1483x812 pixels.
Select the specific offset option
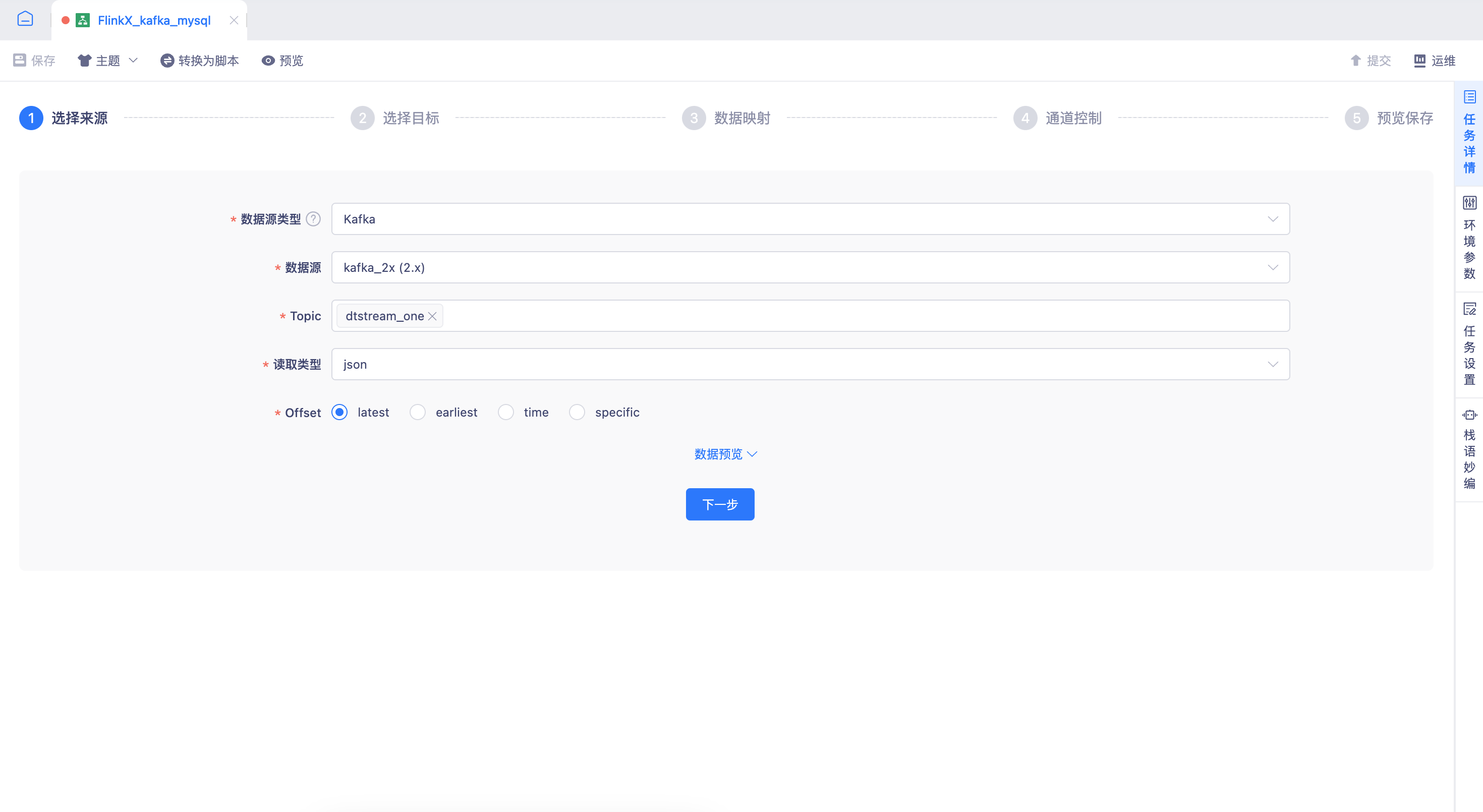coord(577,412)
